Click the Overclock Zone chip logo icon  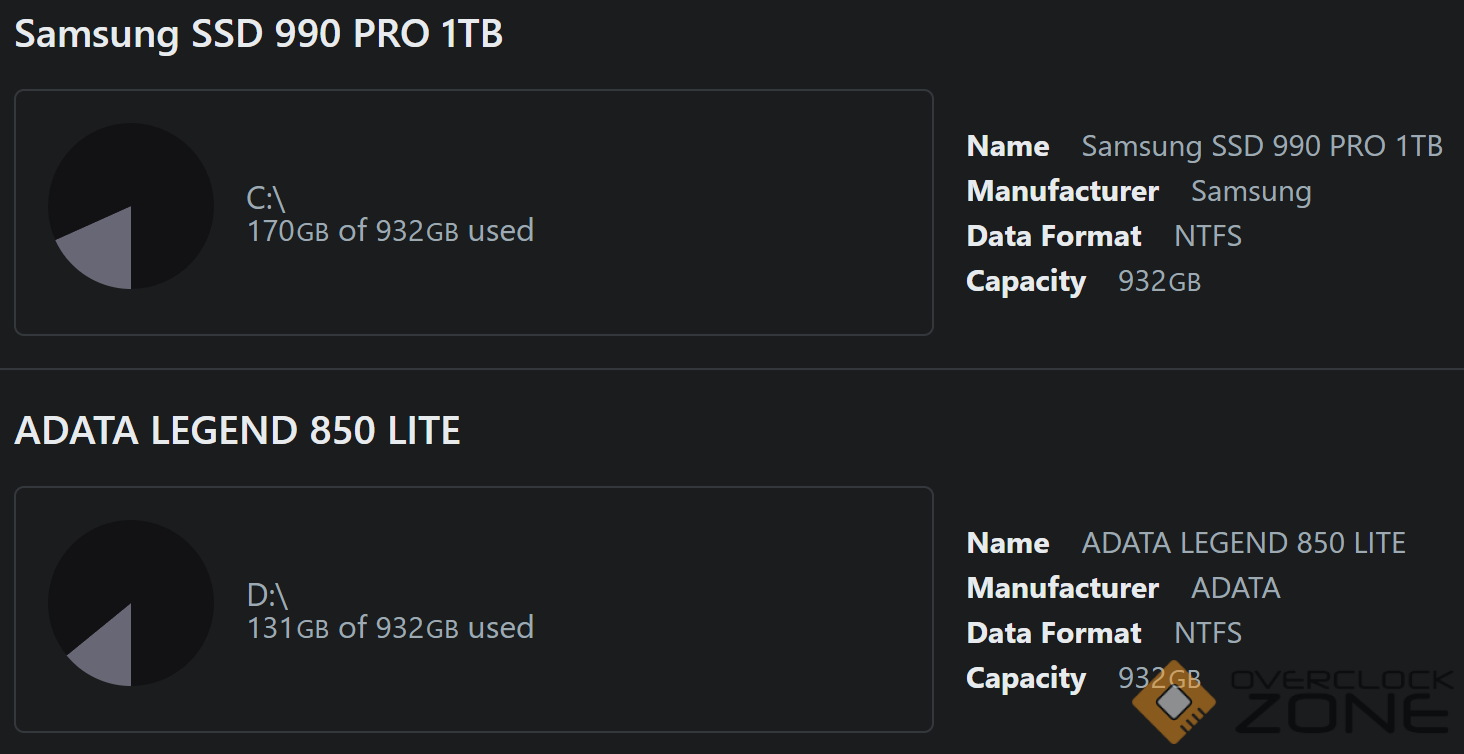(x=1173, y=702)
